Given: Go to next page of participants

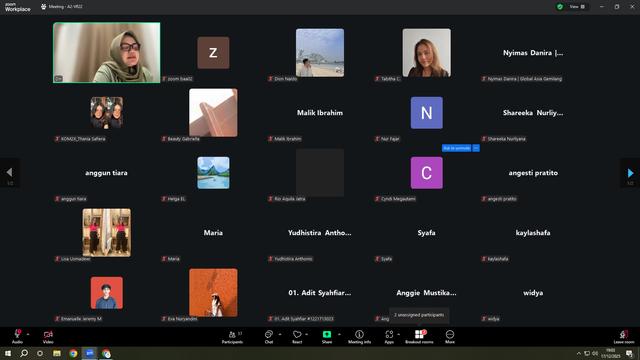Looking at the screenshot, I should (x=630, y=173).
